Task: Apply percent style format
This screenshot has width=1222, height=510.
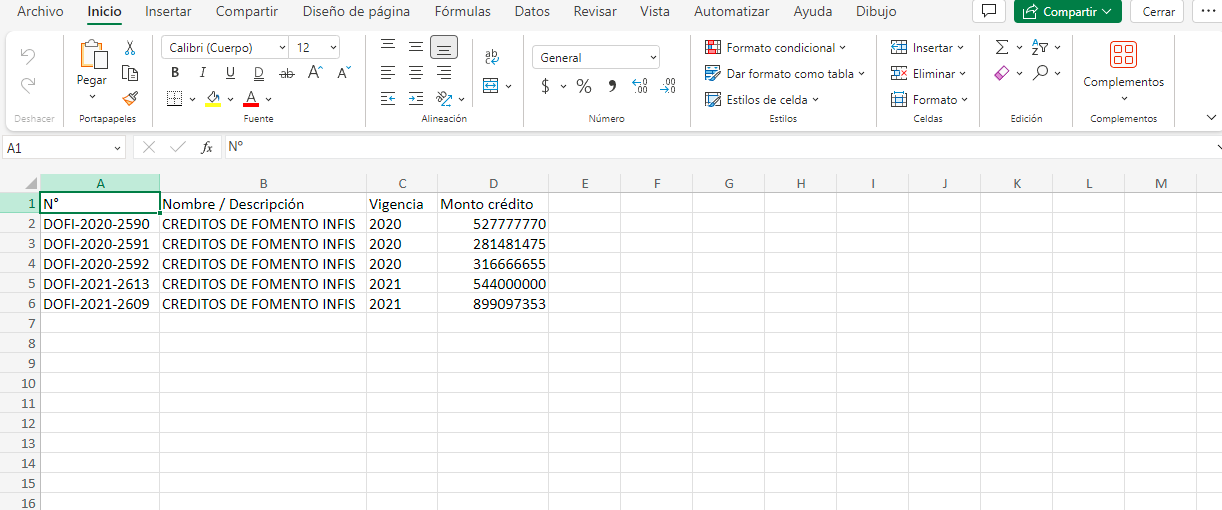Action: (x=584, y=86)
